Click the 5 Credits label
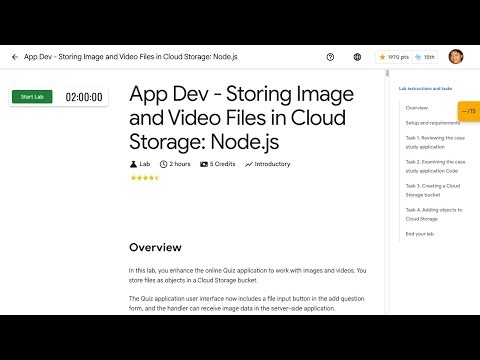Screen dimensions: 480x360 [222, 164]
